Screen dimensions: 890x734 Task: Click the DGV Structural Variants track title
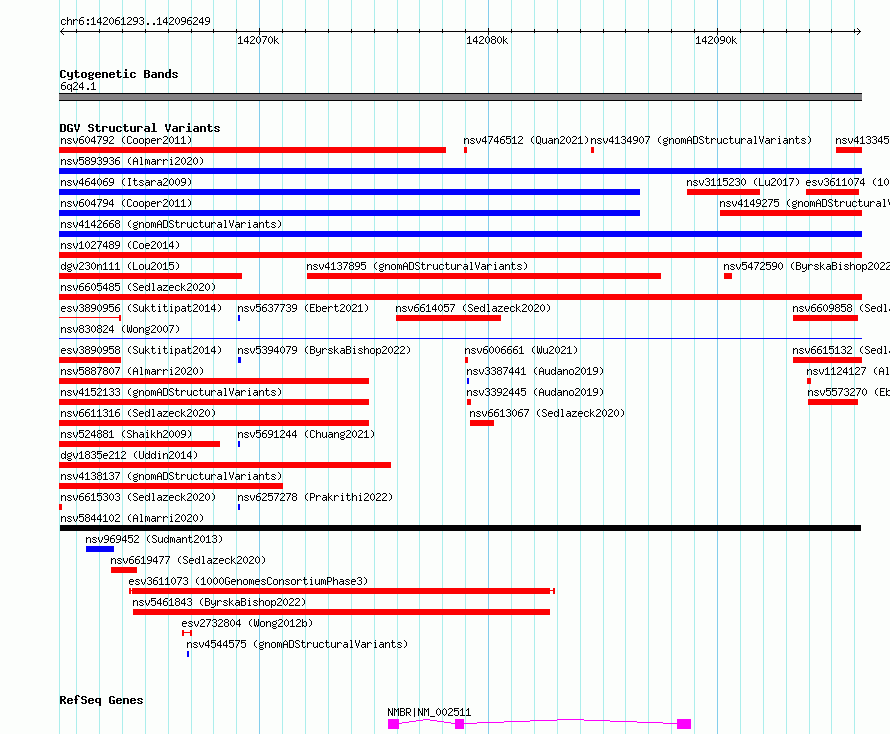(140, 128)
